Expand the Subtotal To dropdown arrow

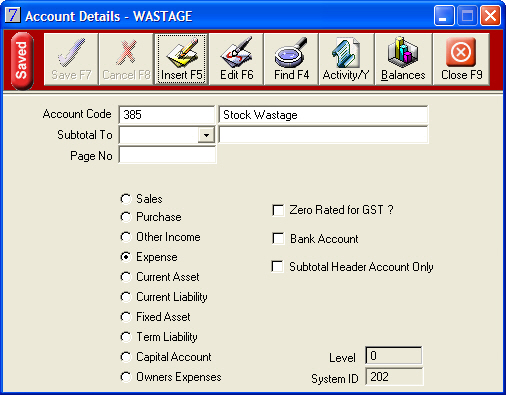[x=206, y=135]
